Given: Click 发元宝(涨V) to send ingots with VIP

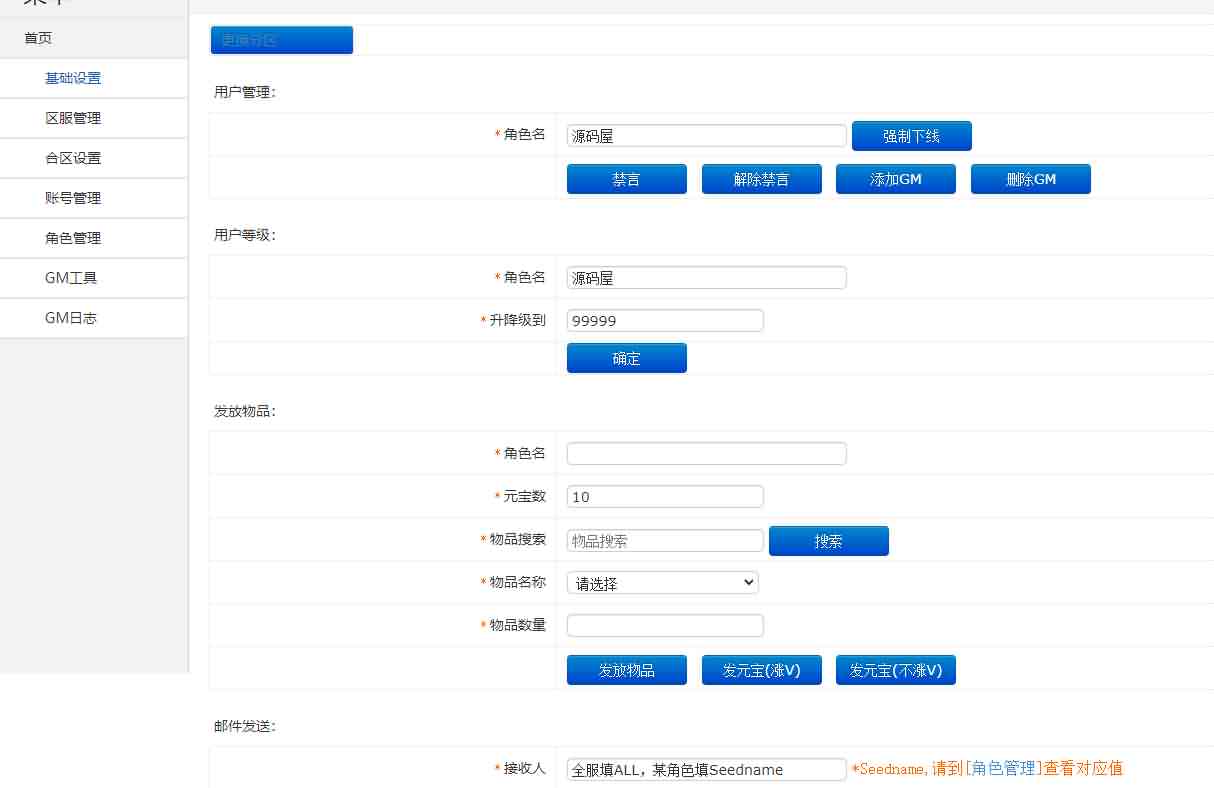Looking at the screenshot, I should click(x=761, y=669).
